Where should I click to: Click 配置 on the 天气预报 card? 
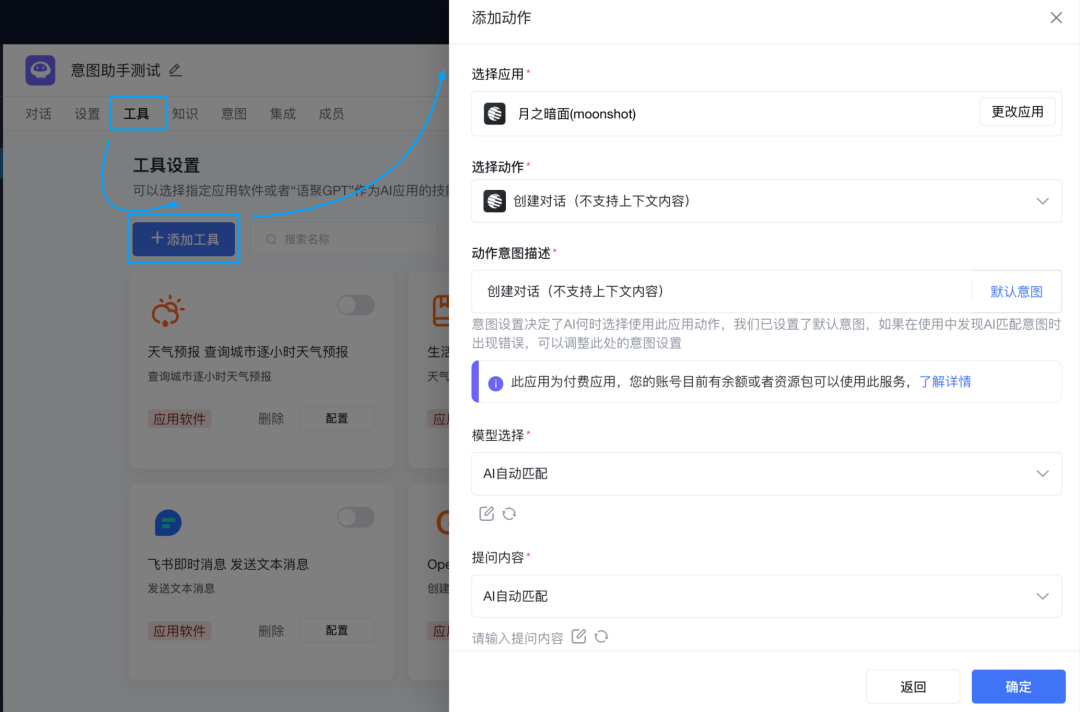coord(337,419)
